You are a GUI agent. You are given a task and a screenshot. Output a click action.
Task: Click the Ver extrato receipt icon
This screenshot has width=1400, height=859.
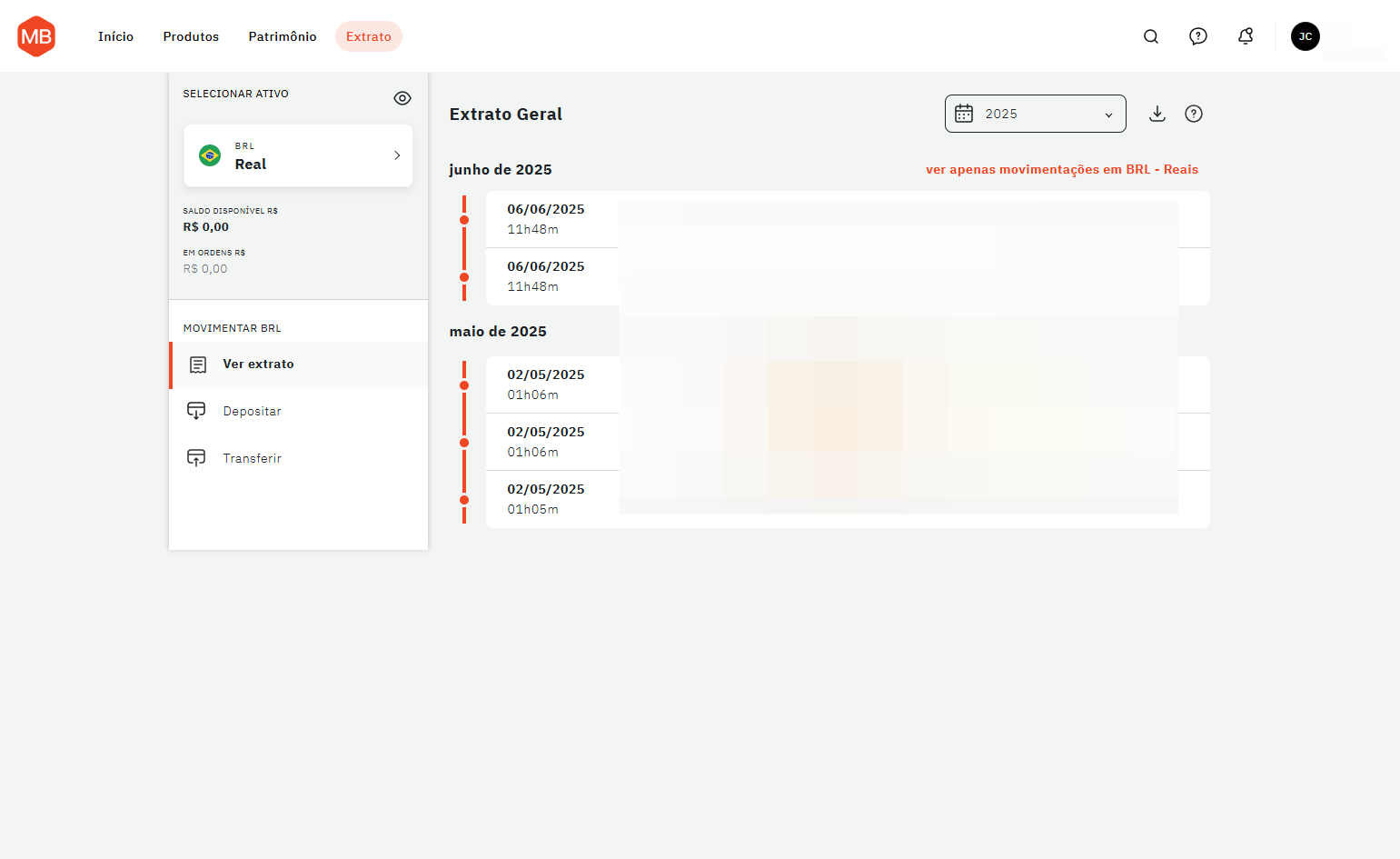click(198, 365)
